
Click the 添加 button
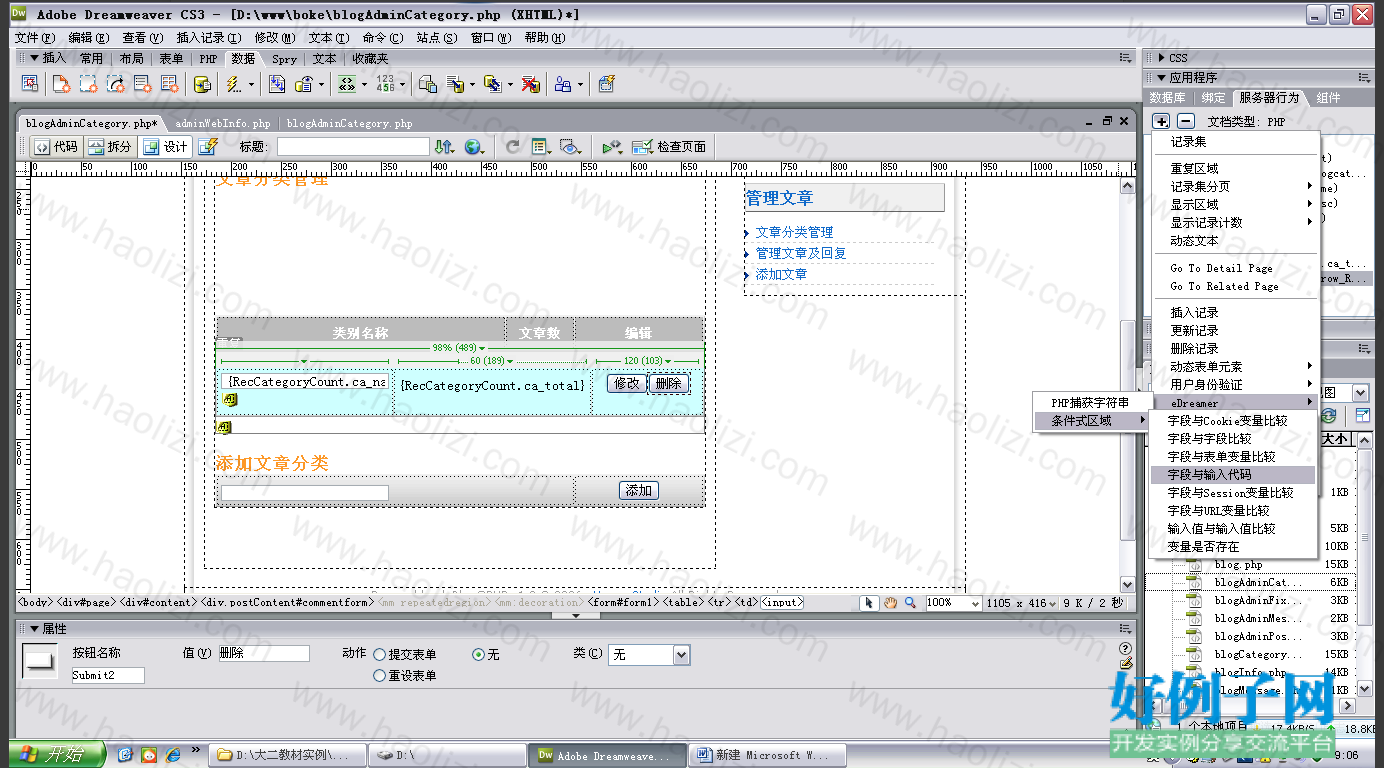[x=639, y=490]
